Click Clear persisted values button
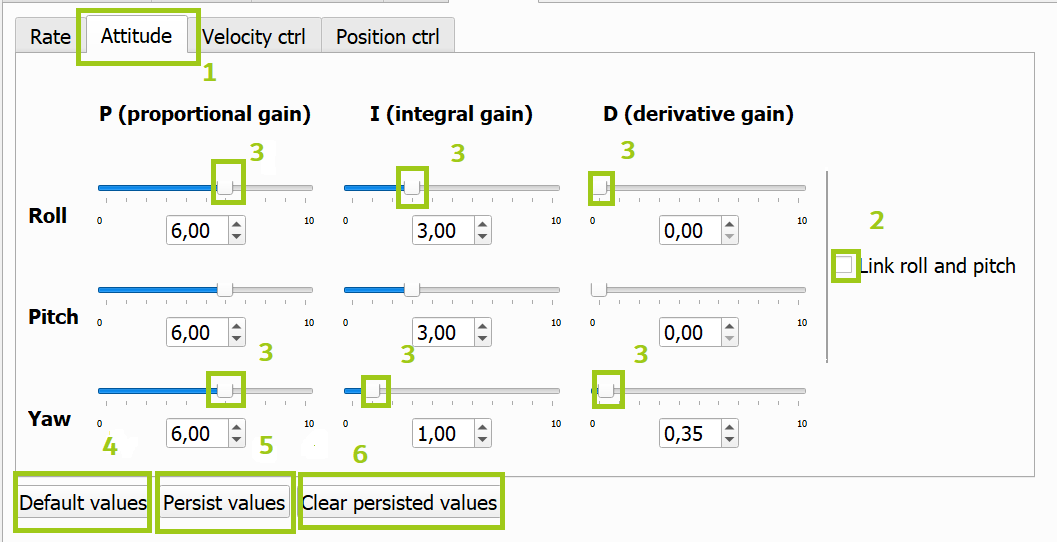The image size is (1057, 542). point(399,502)
